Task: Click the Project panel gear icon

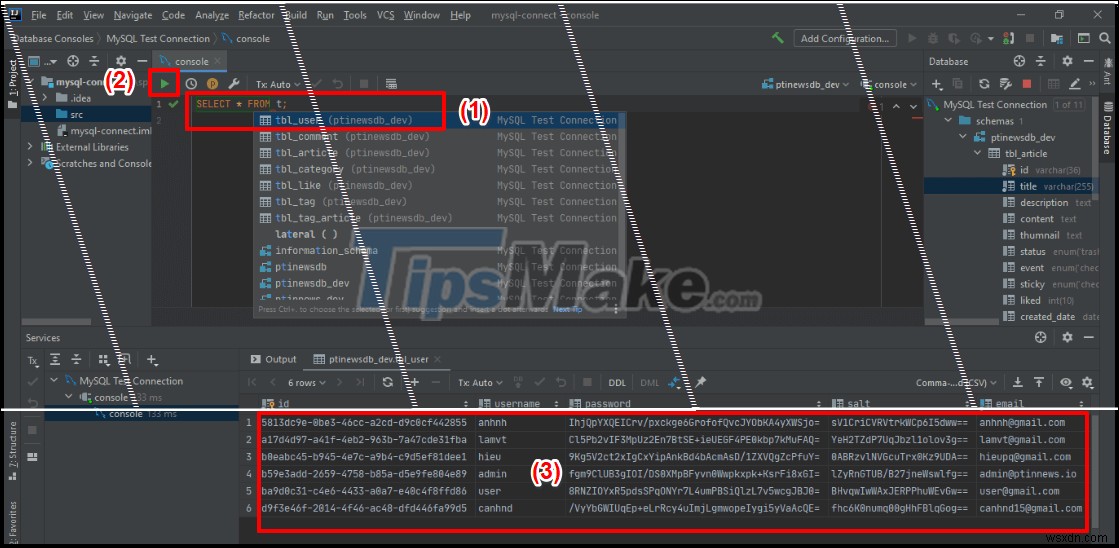Action: 121,61
